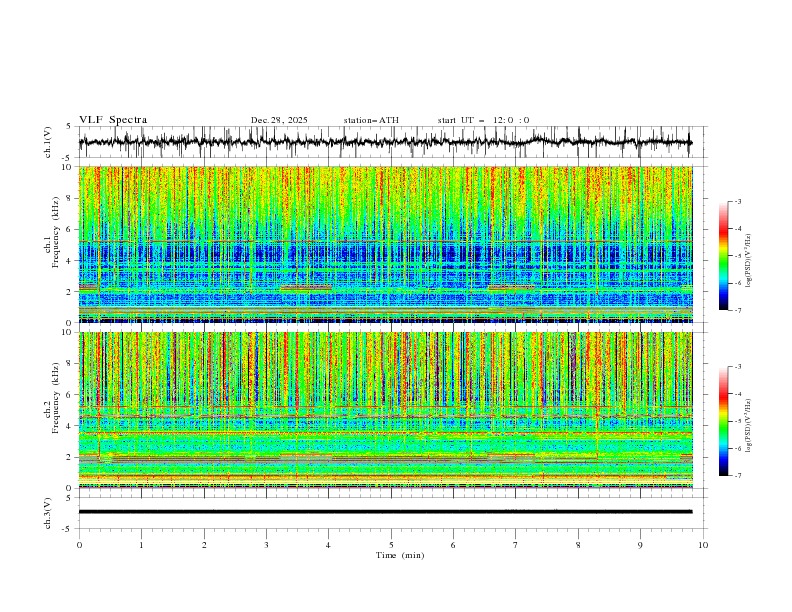Click the time axis tick label "6"

click(454, 545)
